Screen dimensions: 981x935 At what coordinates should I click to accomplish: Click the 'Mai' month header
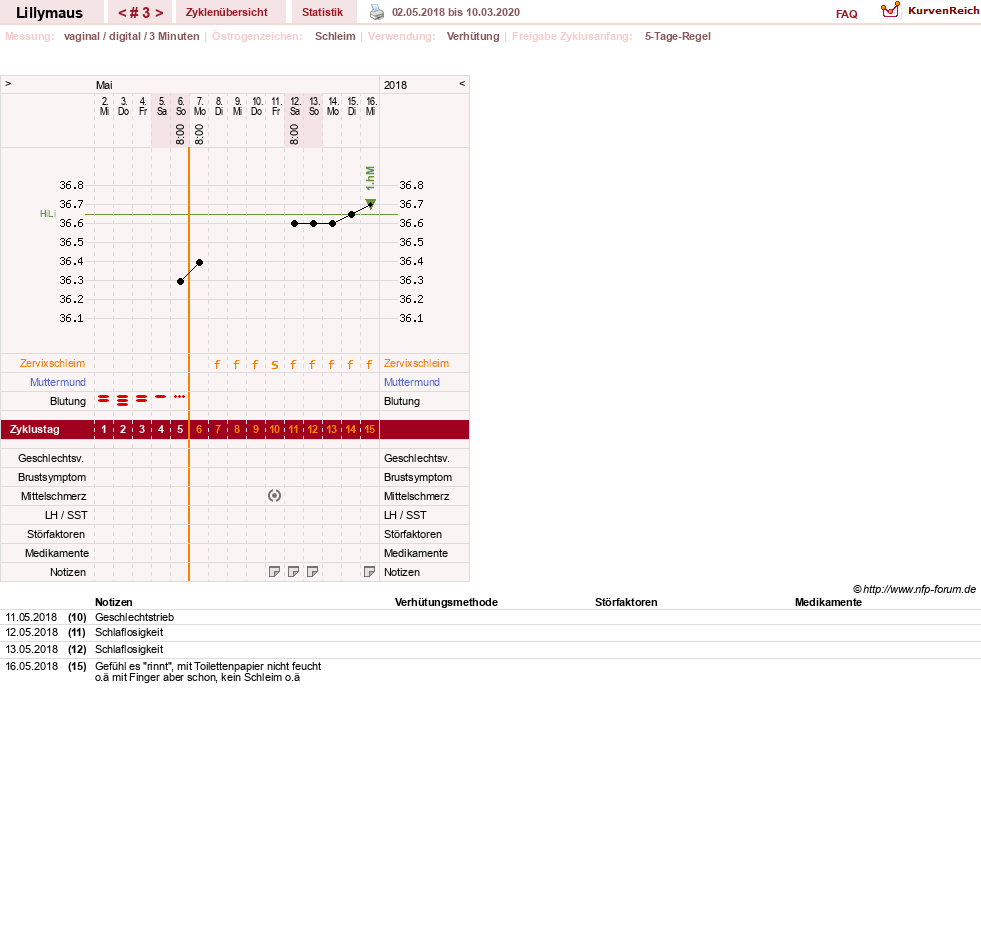[104, 84]
